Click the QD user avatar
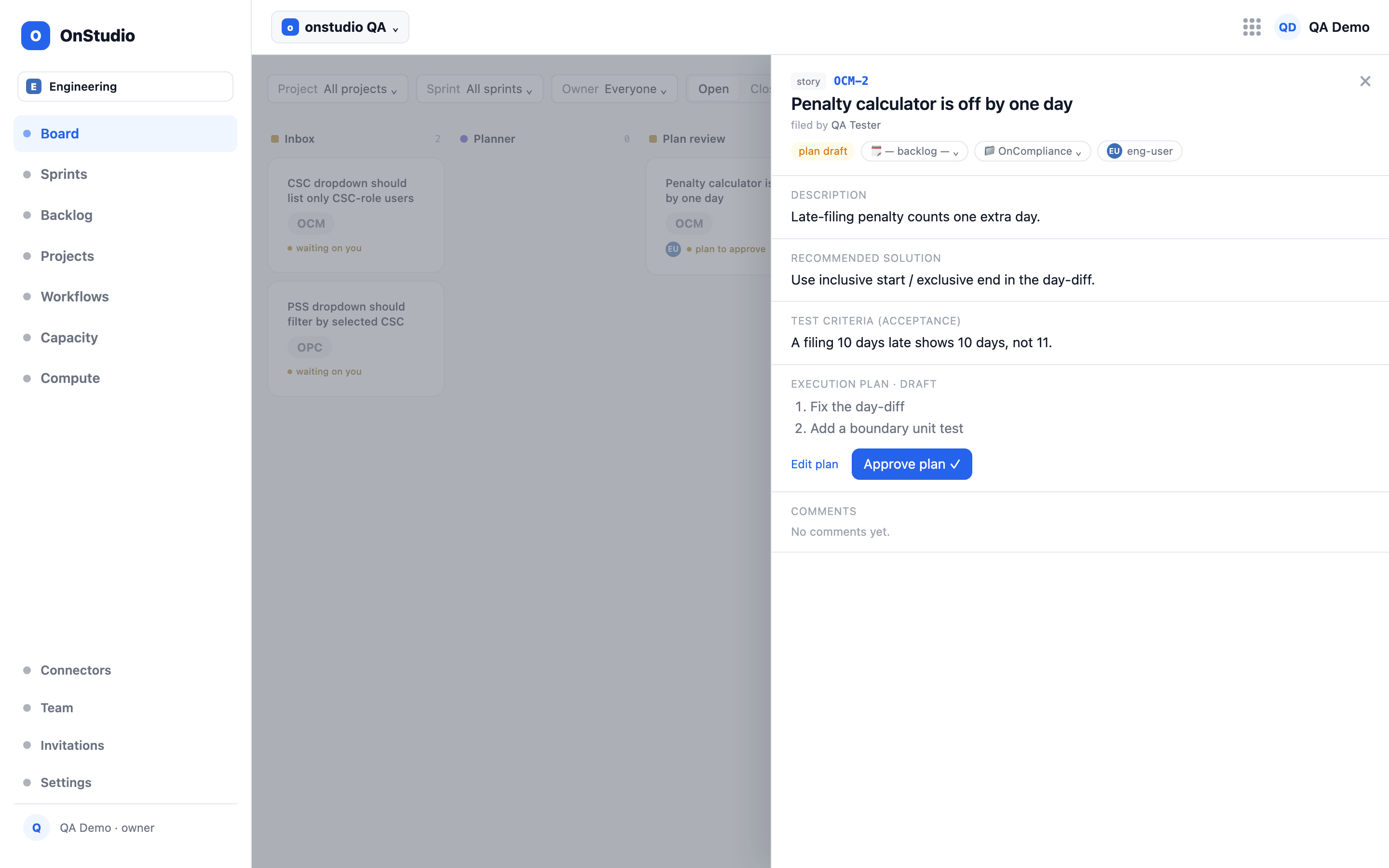The image size is (1389, 868). click(1287, 27)
